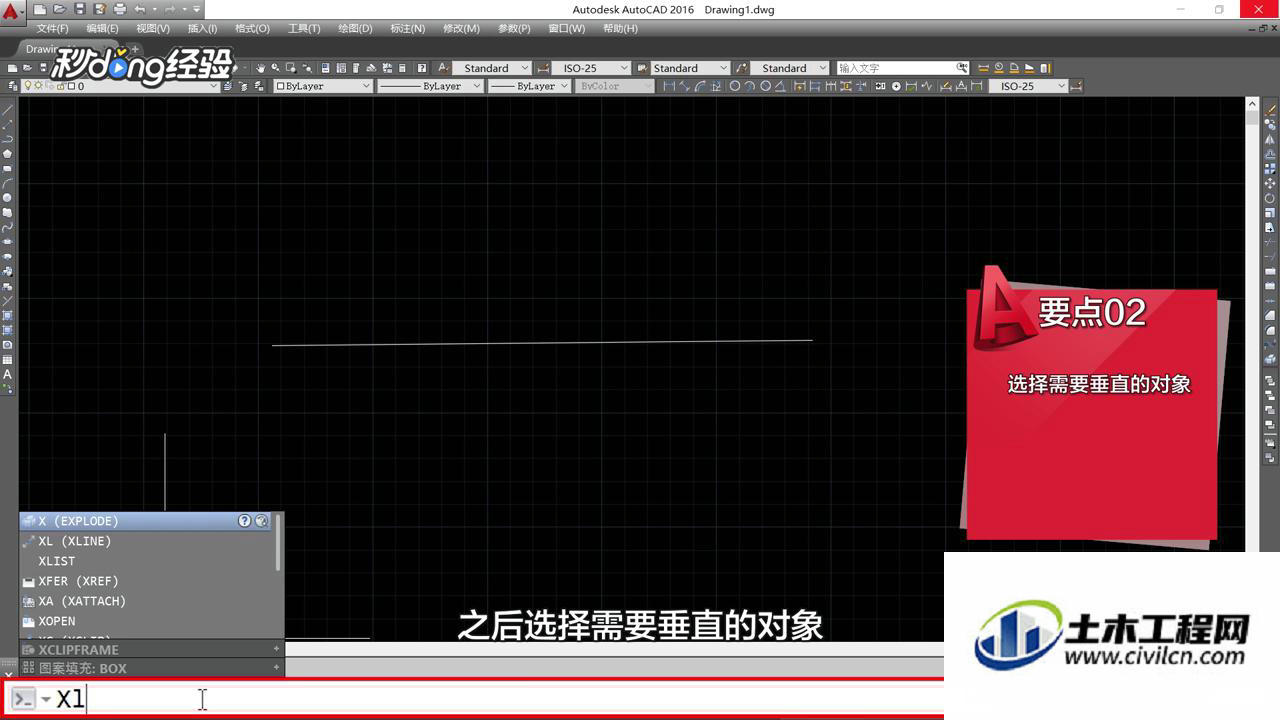Open the 标注(N) menu
Image resolution: width=1280 pixels, height=720 pixels.
pyautogui.click(x=407, y=28)
